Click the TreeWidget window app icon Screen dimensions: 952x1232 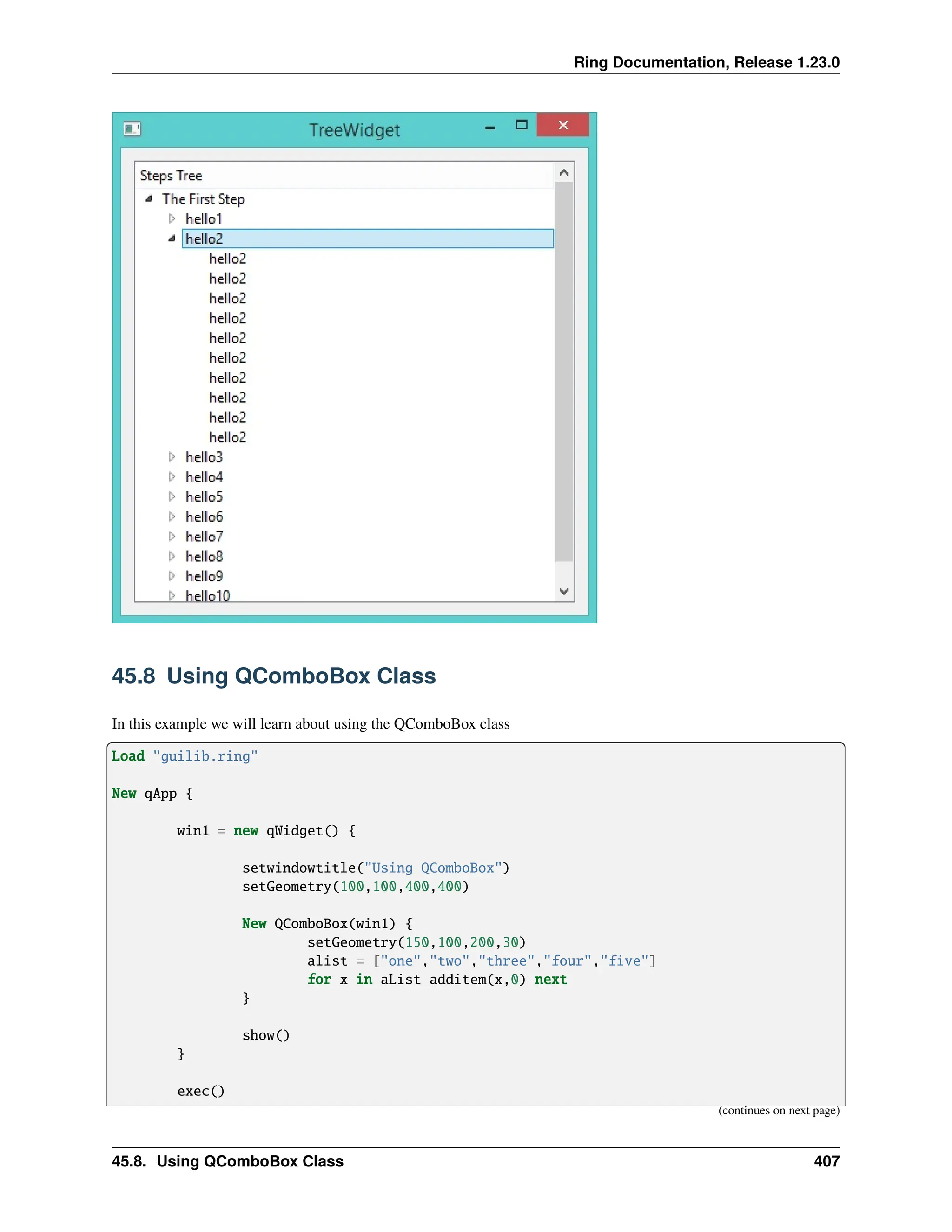132,129
